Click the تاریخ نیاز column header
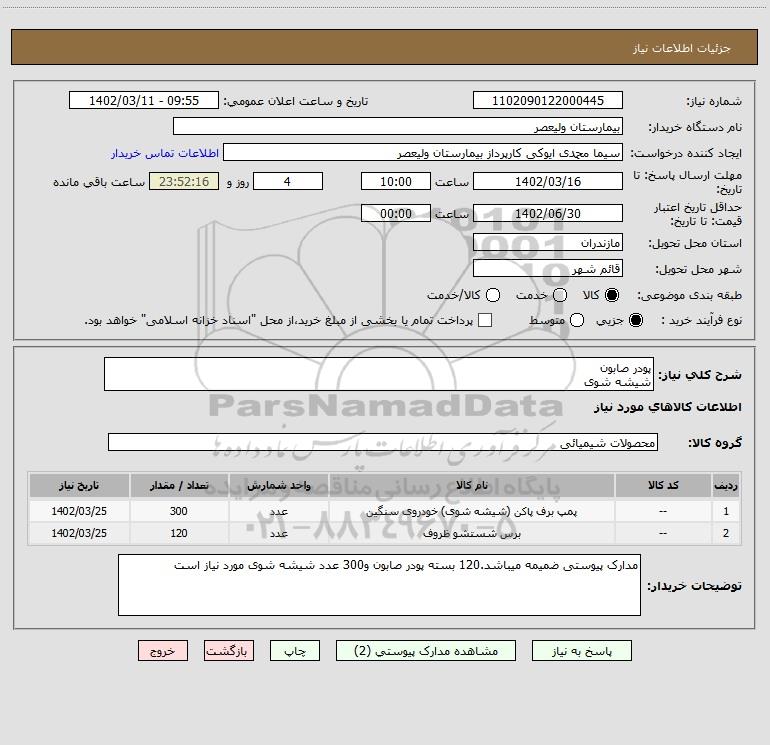 [79, 485]
